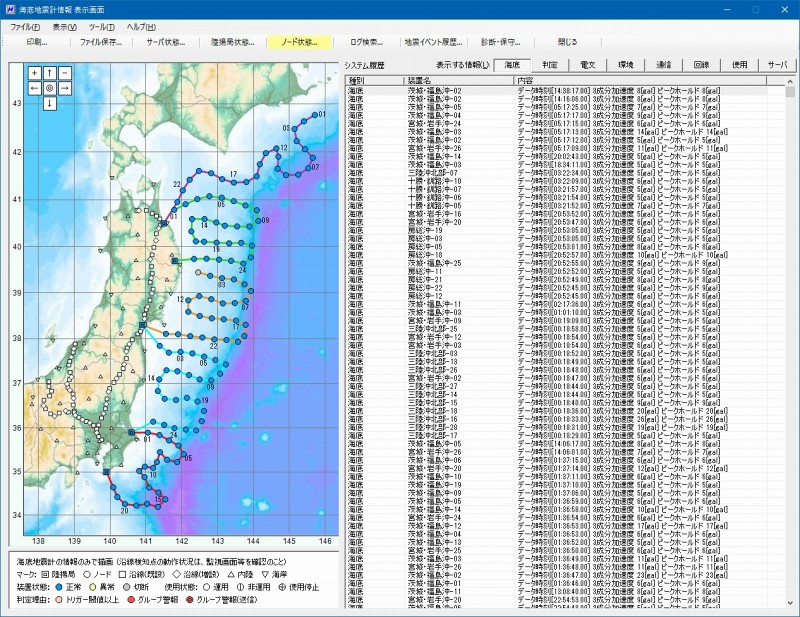Zoom out the map with minus button

65,73
